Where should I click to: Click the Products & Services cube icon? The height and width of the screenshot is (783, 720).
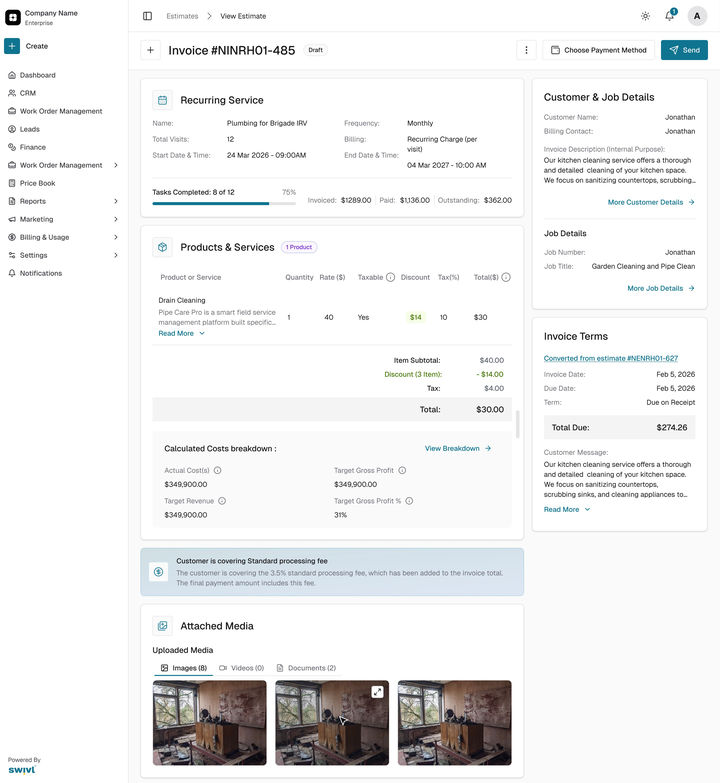tap(162, 247)
